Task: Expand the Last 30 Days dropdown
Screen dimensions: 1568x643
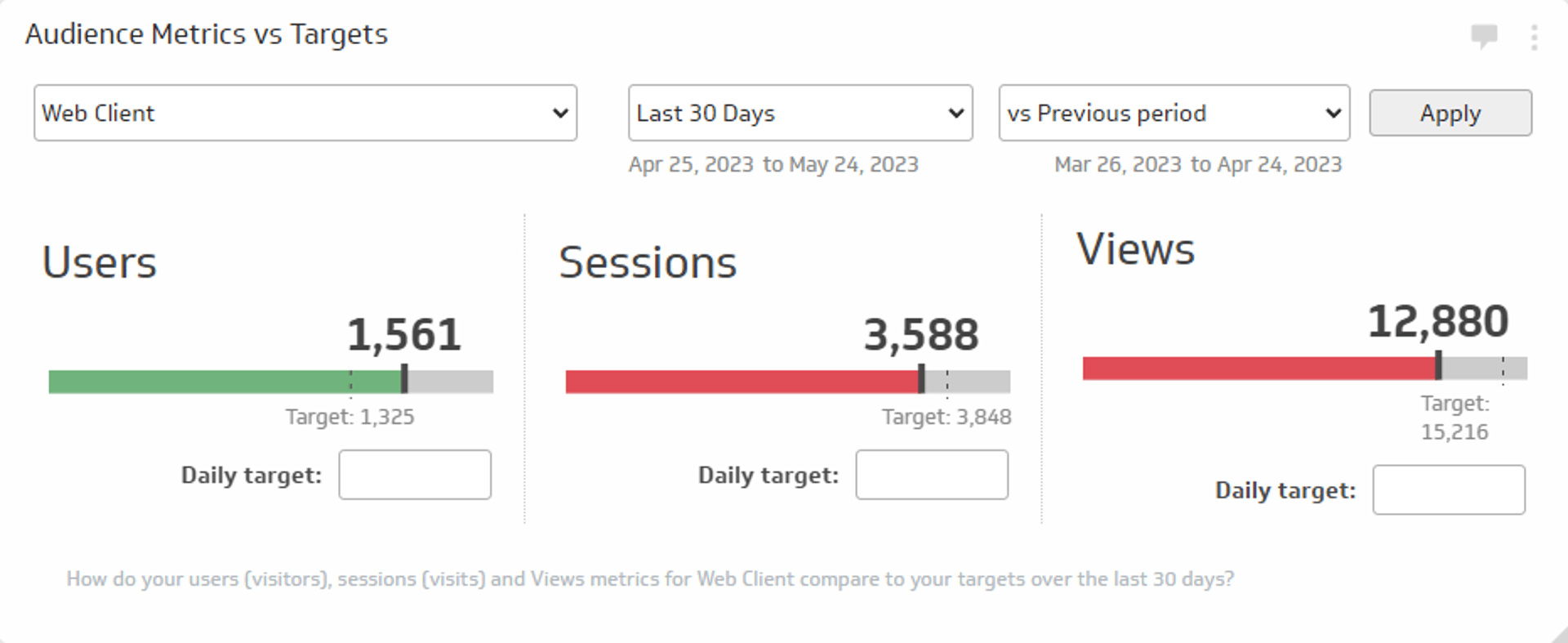Action: [x=800, y=113]
